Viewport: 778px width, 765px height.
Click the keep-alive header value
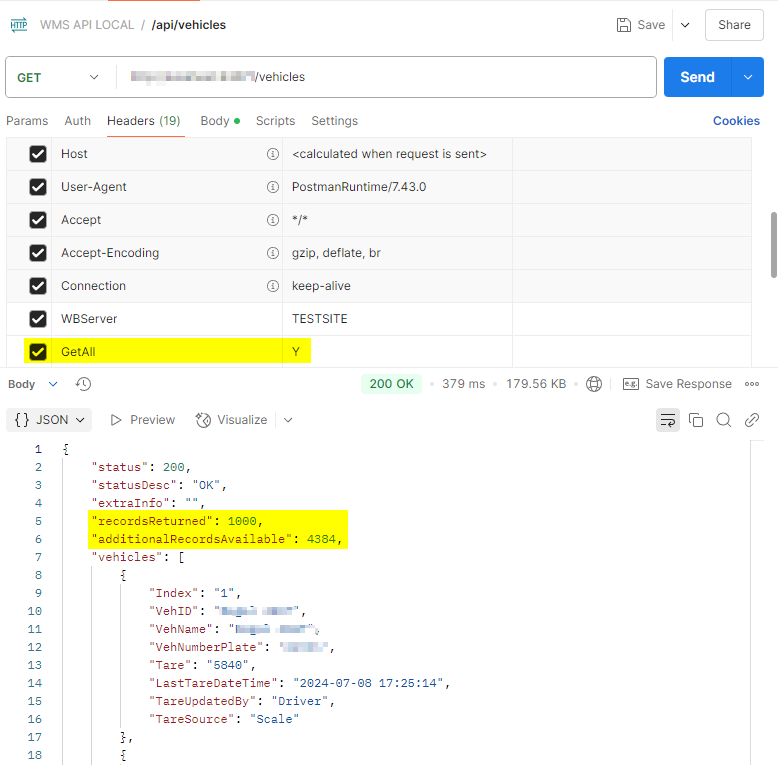[321, 286]
